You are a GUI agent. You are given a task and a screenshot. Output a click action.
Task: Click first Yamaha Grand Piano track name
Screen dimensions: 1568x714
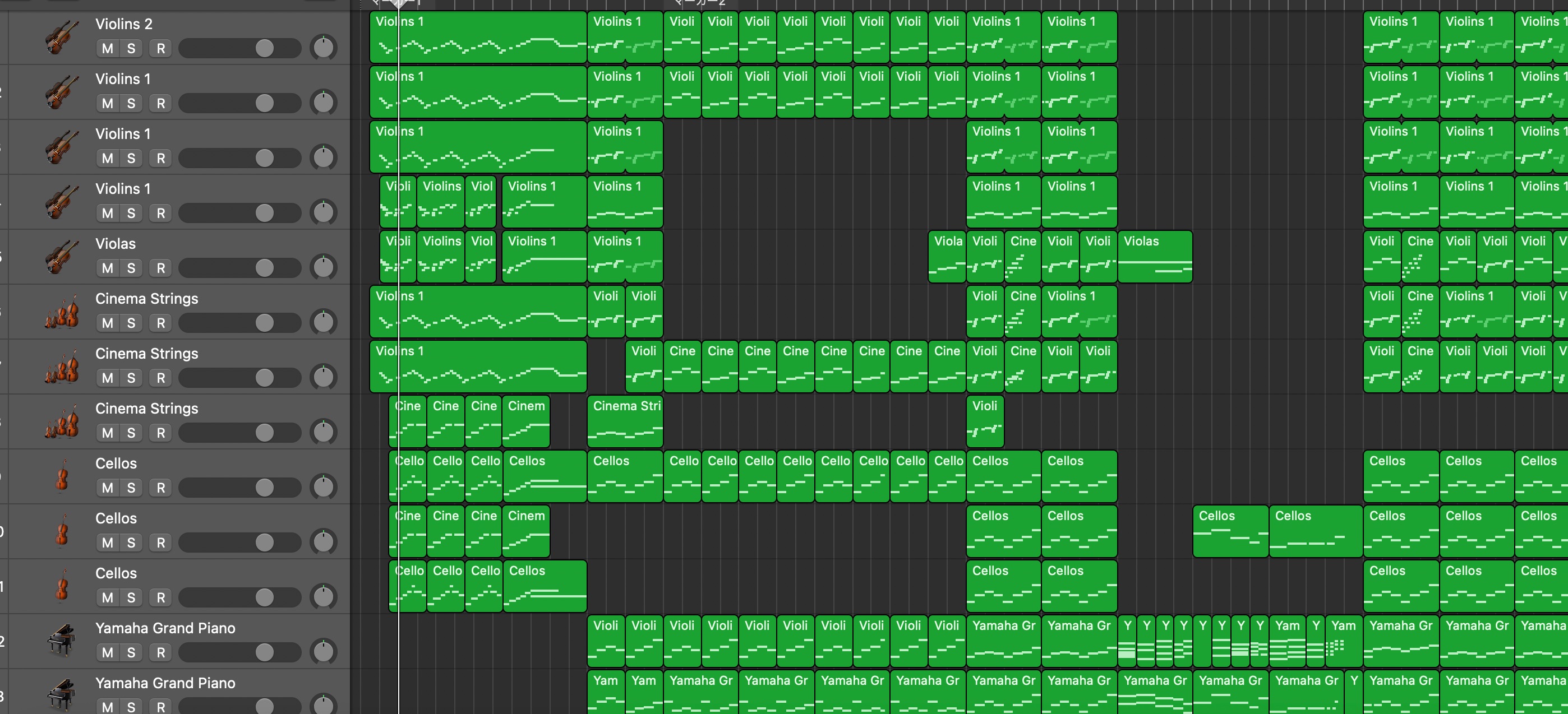pyautogui.click(x=165, y=628)
